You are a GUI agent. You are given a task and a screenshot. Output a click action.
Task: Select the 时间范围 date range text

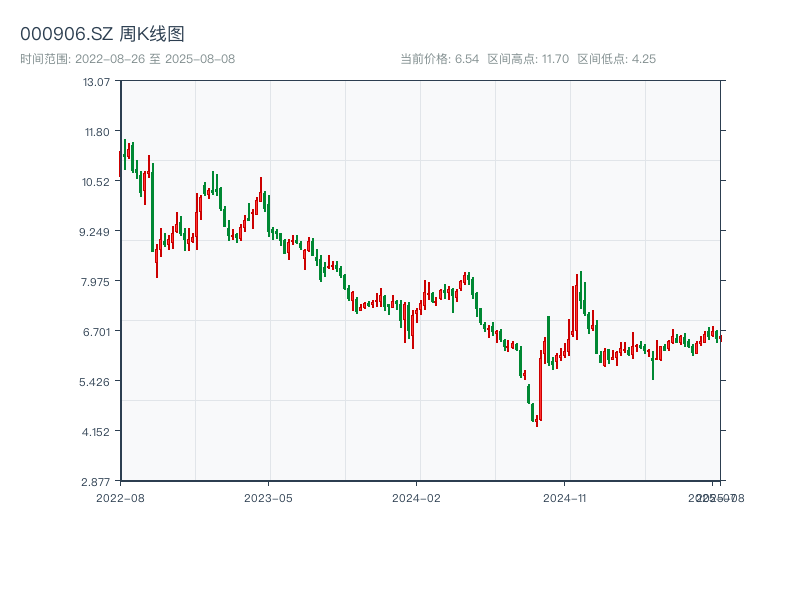127,59
